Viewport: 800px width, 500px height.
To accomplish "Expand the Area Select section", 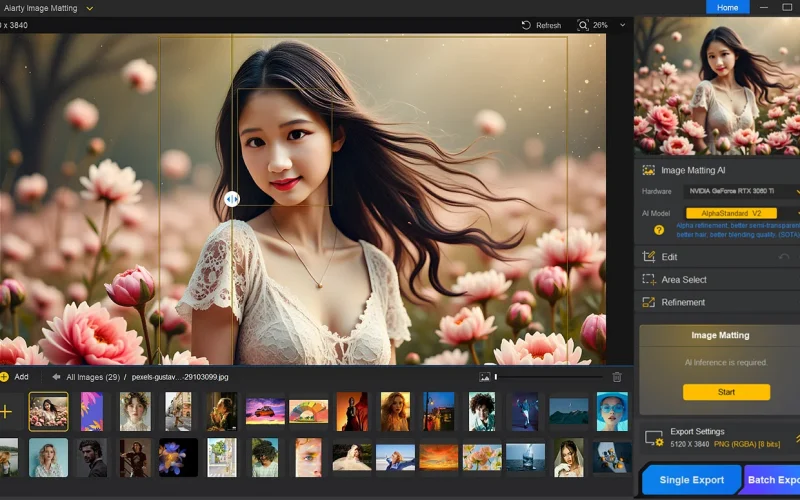I will pyautogui.click(x=683, y=280).
